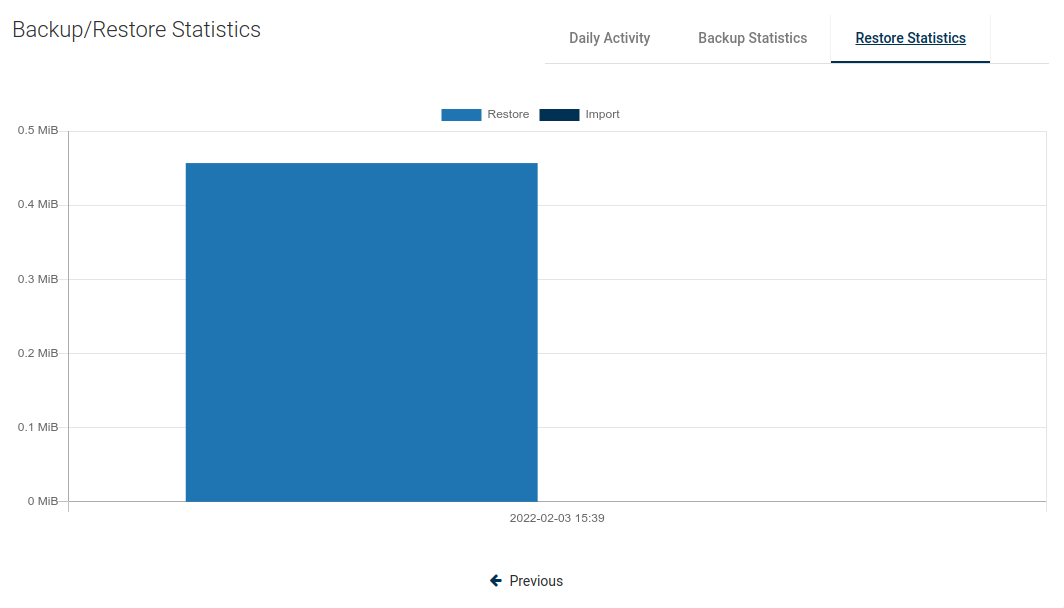Click the Backup/Restore Statistics page heading
This screenshot has width=1064, height=608.
[x=136, y=30]
